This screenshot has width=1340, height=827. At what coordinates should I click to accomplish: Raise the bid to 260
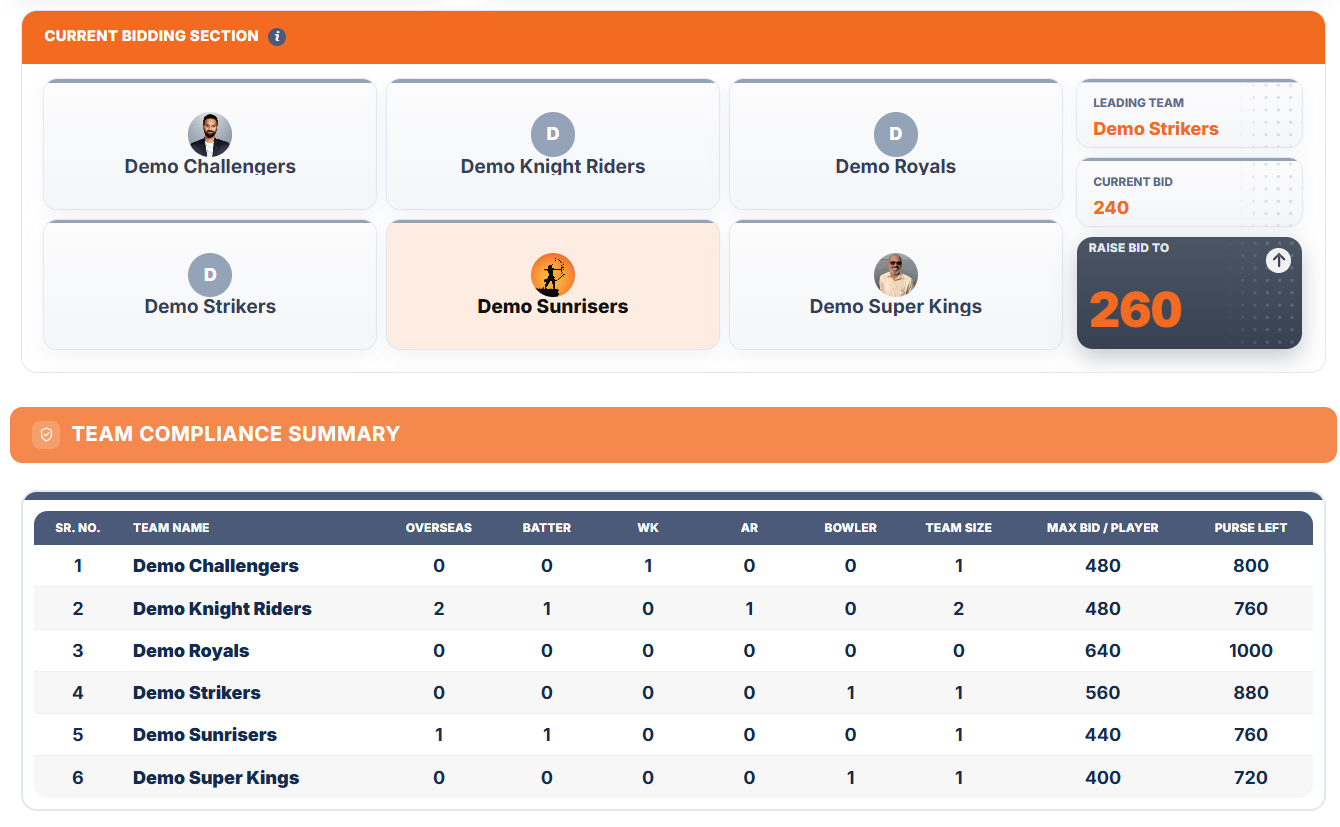[1189, 293]
